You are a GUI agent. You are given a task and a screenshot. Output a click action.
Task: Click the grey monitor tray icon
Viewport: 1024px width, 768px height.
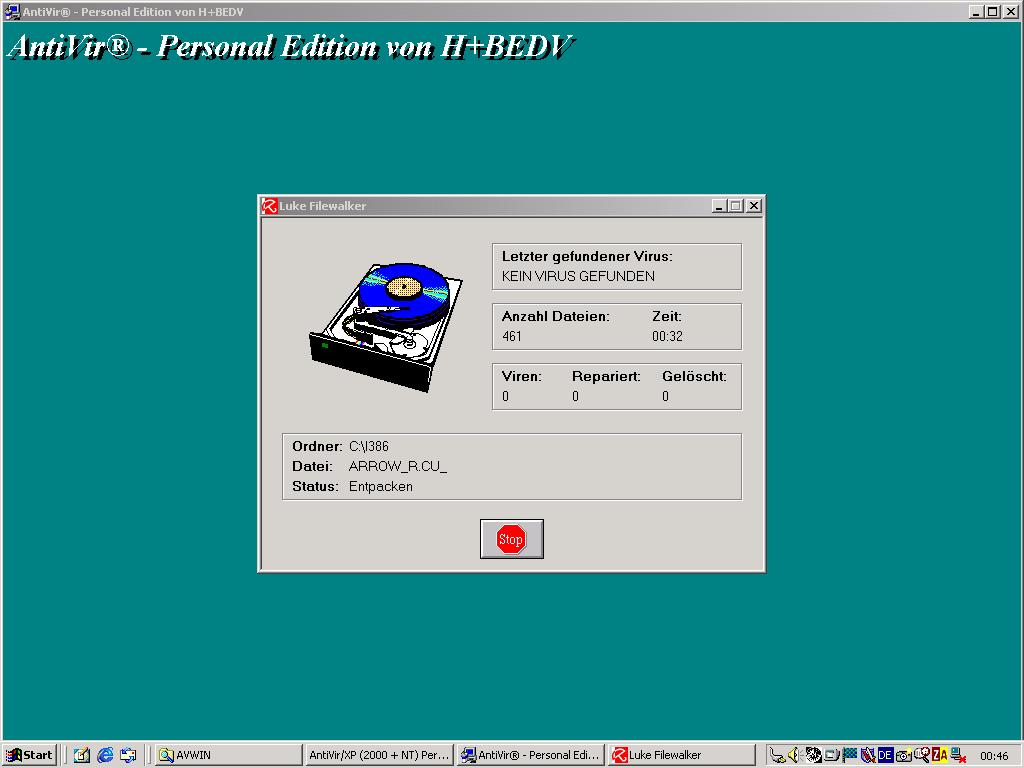[x=831, y=756]
